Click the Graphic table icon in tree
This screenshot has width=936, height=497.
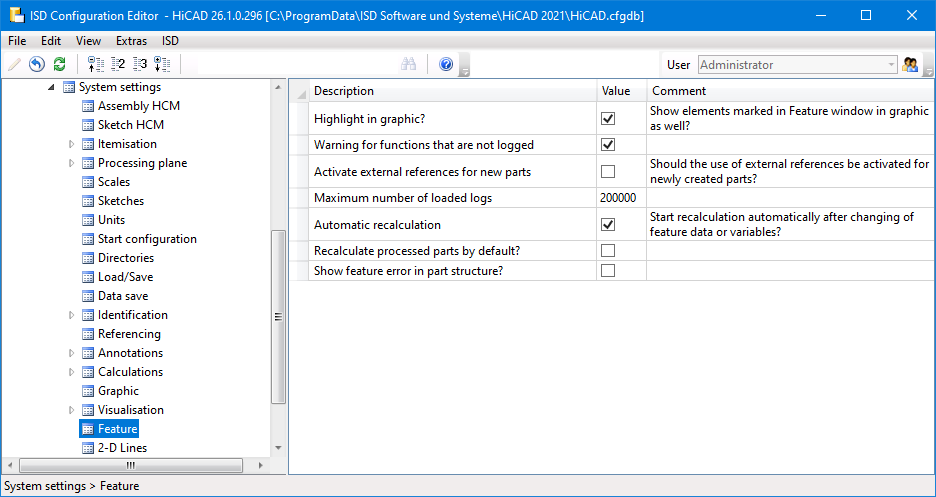[88, 391]
